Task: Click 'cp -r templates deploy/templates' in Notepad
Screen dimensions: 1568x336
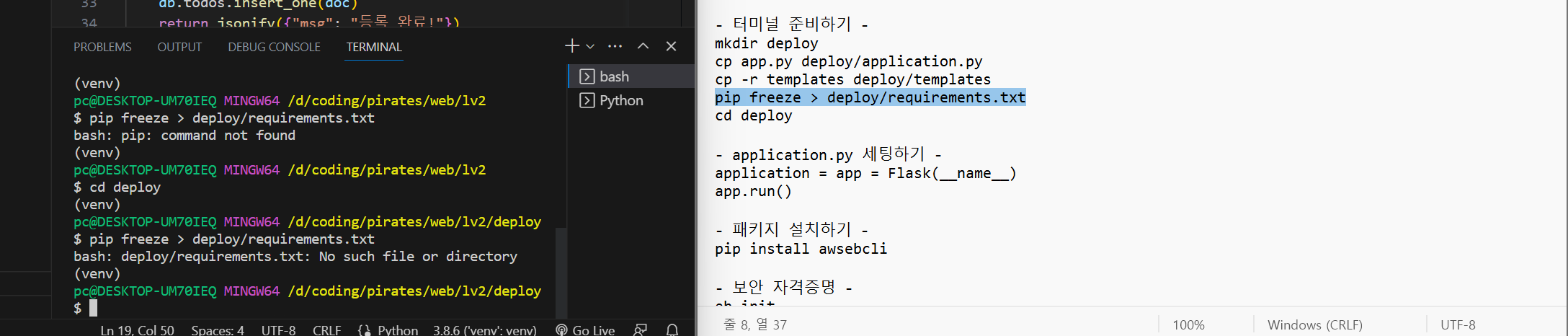Action: (852, 79)
